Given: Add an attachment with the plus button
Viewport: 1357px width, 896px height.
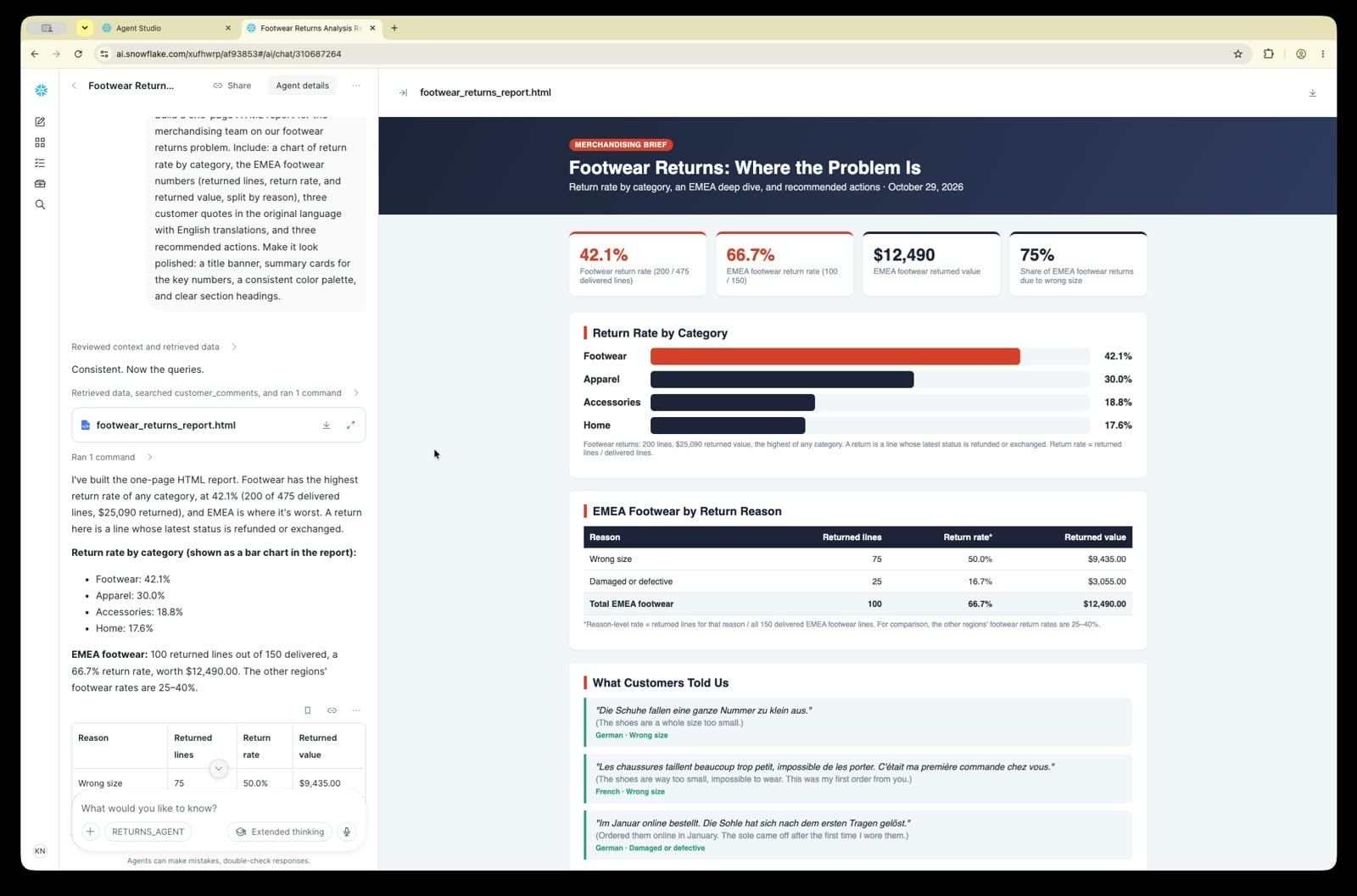Looking at the screenshot, I should click(90, 832).
